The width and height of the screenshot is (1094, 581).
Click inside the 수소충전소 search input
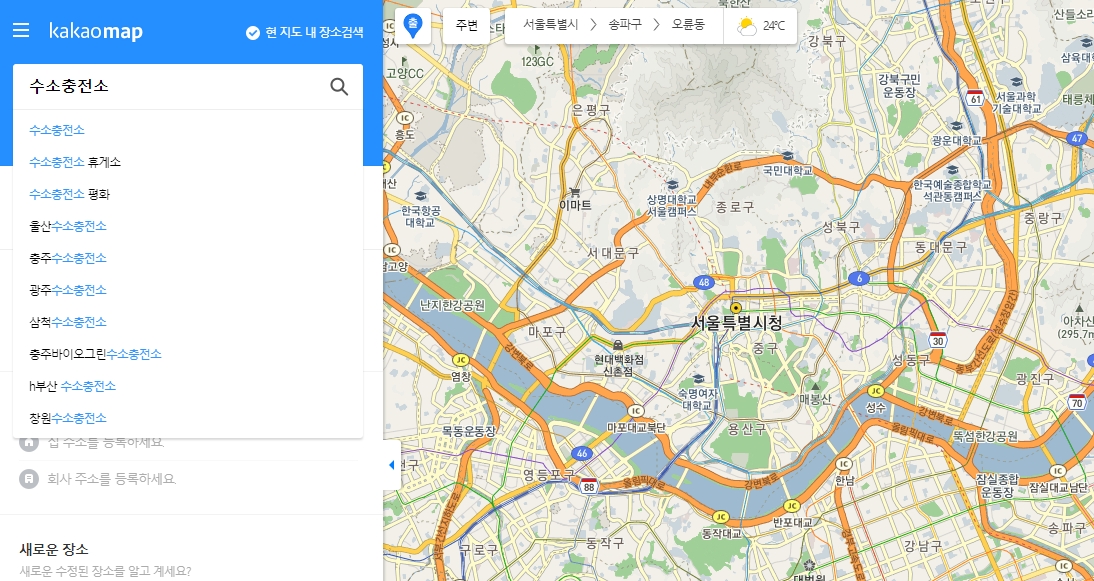click(x=150, y=86)
